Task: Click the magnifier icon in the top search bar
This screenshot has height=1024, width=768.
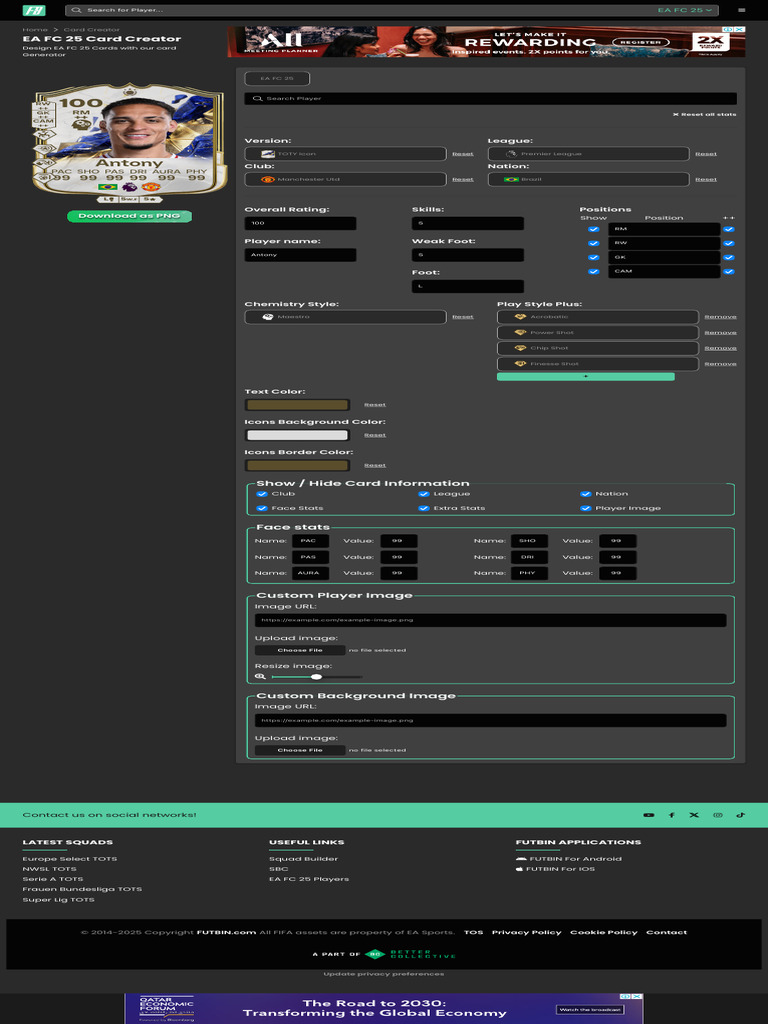Action: 76,10
